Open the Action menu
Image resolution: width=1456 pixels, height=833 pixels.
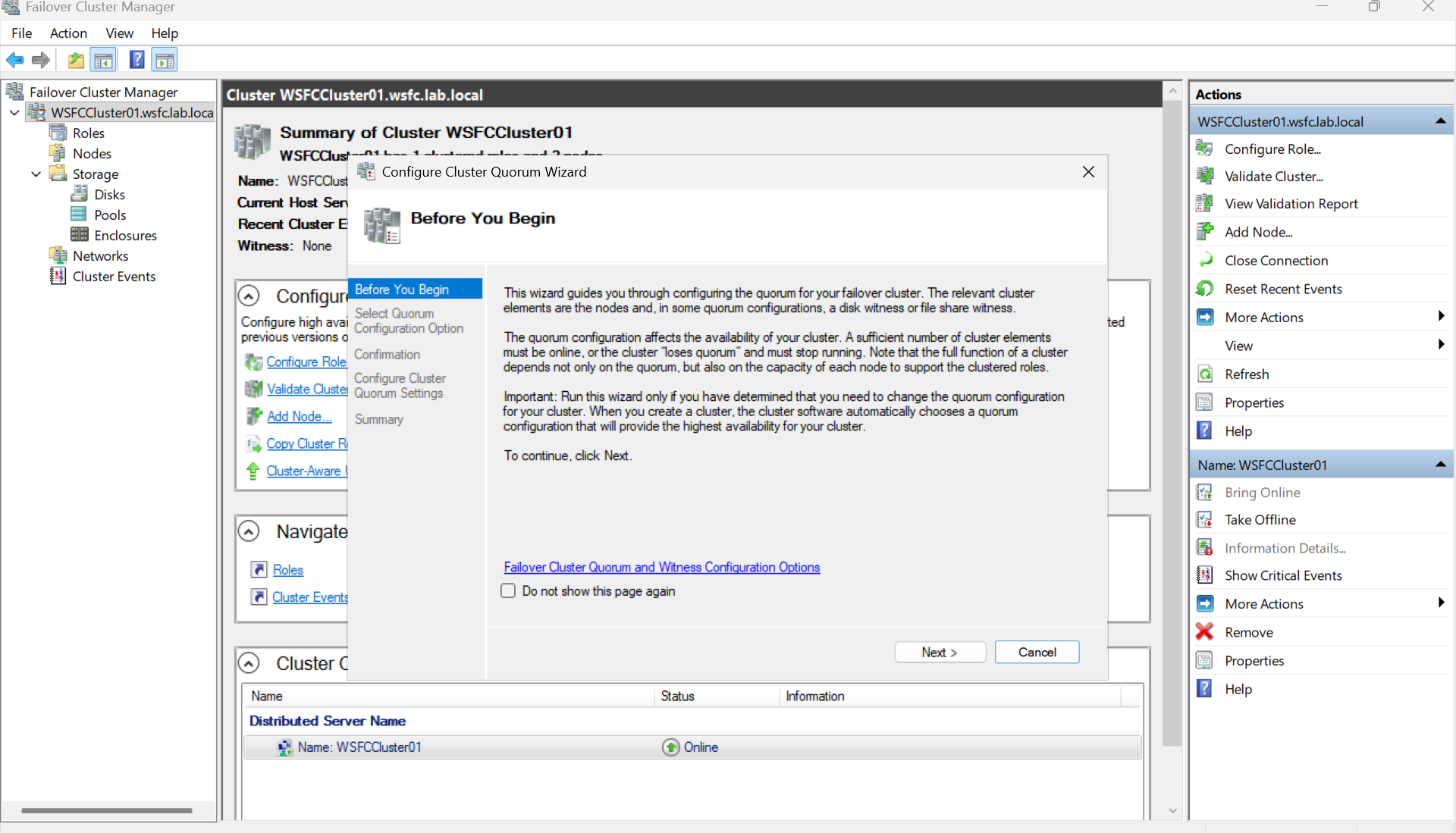tap(68, 33)
